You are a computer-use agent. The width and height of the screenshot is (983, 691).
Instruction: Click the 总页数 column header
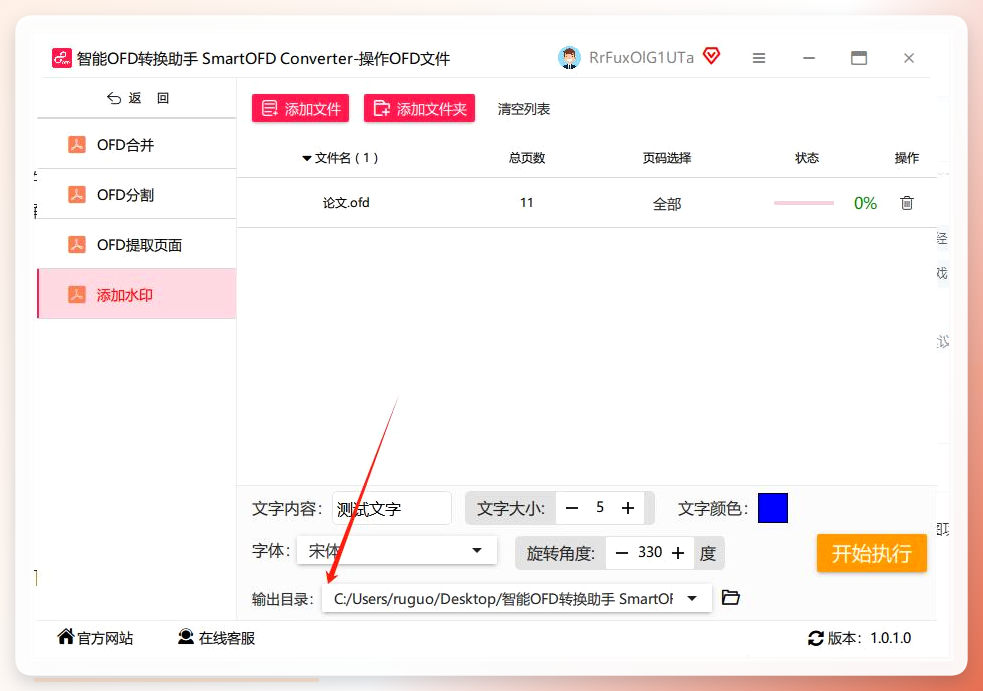[x=527, y=158]
